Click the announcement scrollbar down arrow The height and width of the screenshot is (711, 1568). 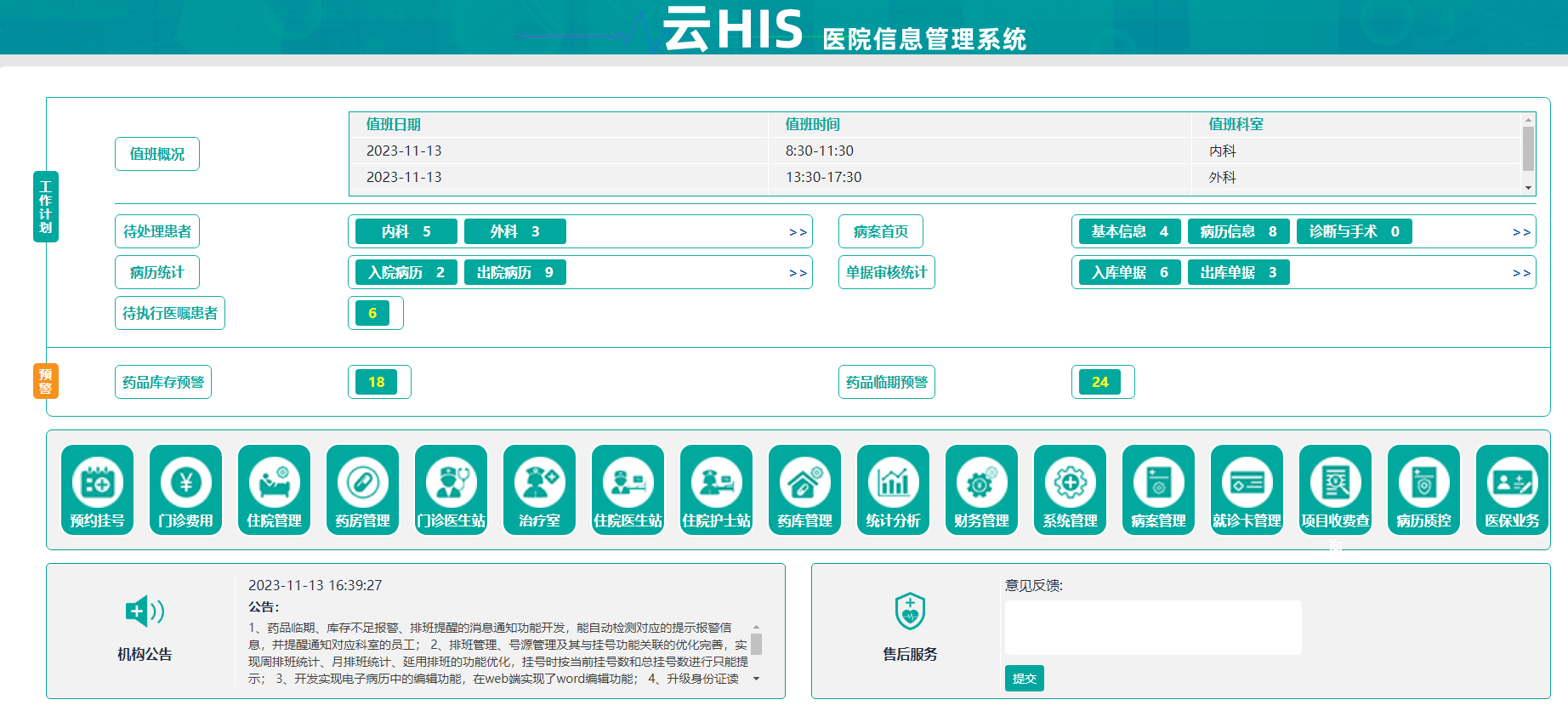point(756,679)
